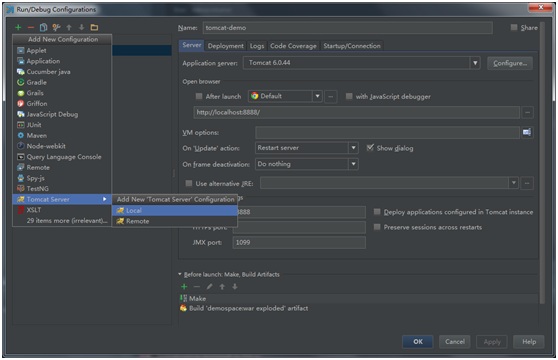Viewport: 558px width, 360px height.
Task: Toggle Deploy applications configured in Tomcat instance
Action: [x=377, y=212]
